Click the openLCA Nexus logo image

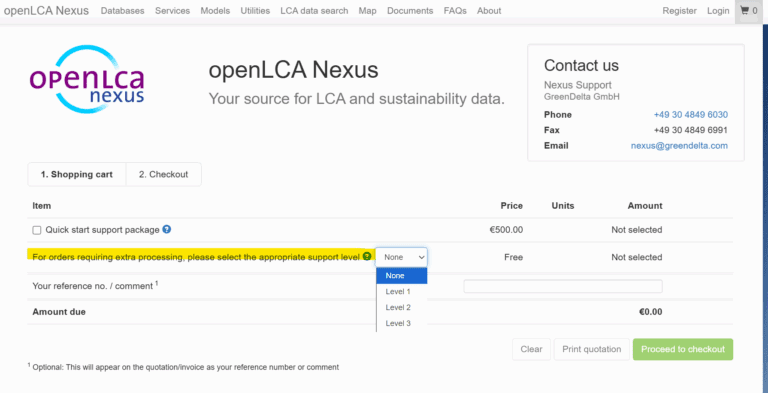87,79
